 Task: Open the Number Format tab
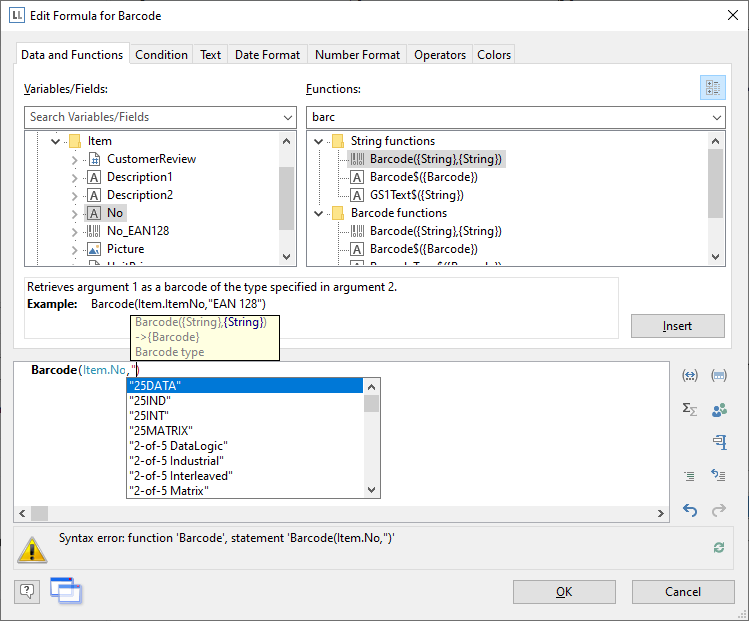[x=357, y=55]
